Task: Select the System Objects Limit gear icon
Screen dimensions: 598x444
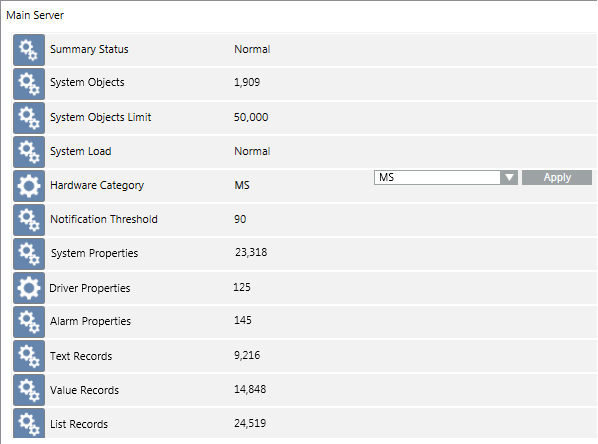Action: 29,118
